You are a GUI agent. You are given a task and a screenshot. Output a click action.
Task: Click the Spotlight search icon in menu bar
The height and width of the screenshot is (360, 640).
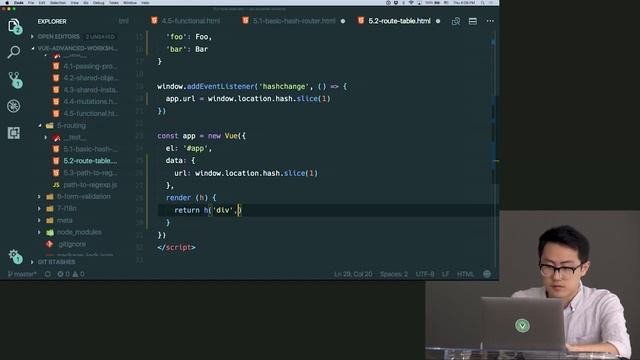[482, 2]
